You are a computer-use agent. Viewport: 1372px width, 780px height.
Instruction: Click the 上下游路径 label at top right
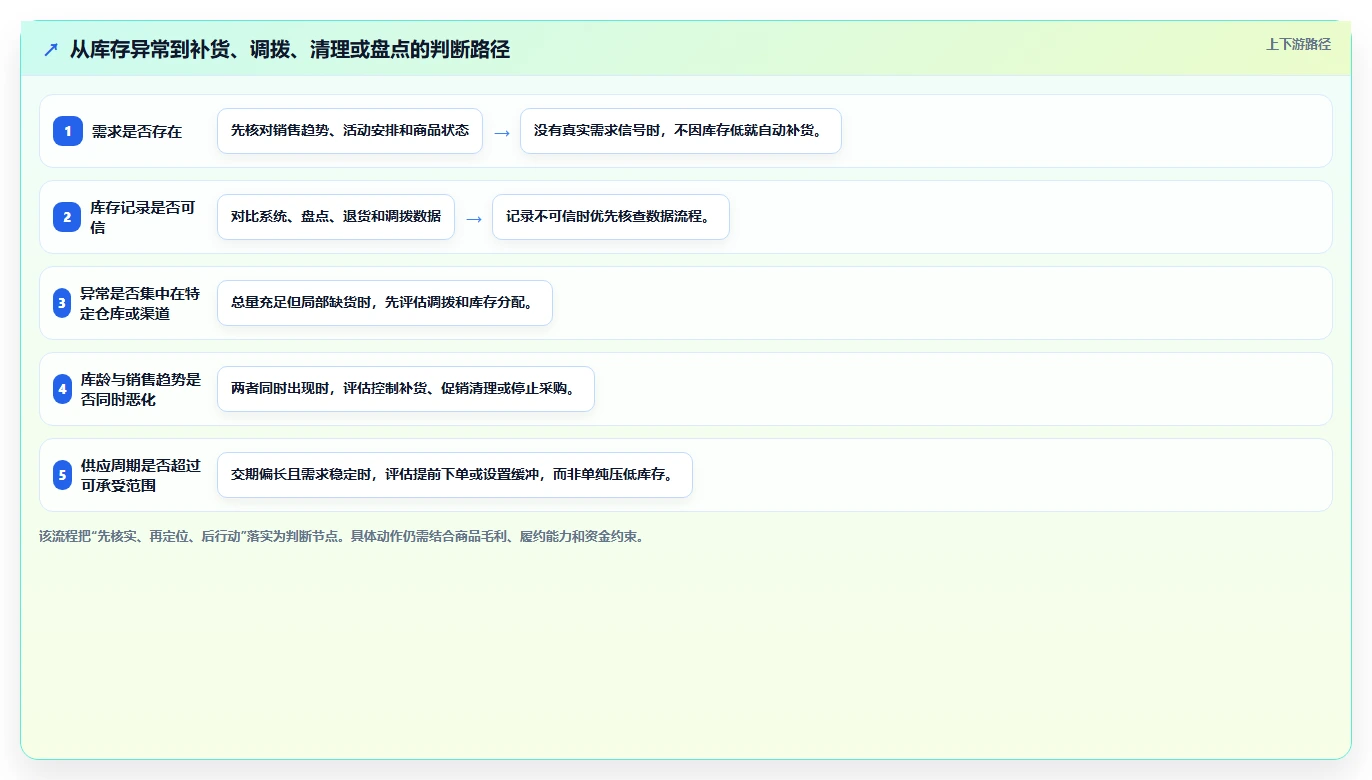pos(1298,44)
